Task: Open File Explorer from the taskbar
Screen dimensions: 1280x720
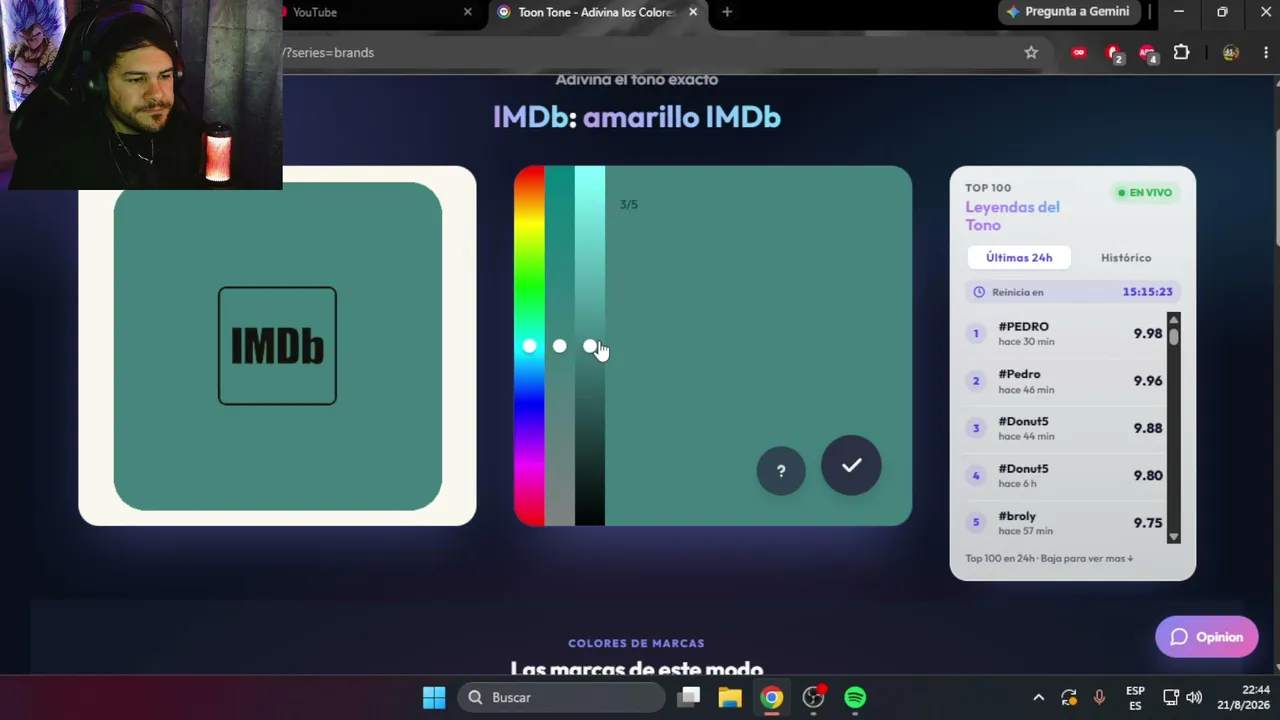Action: point(730,697)
